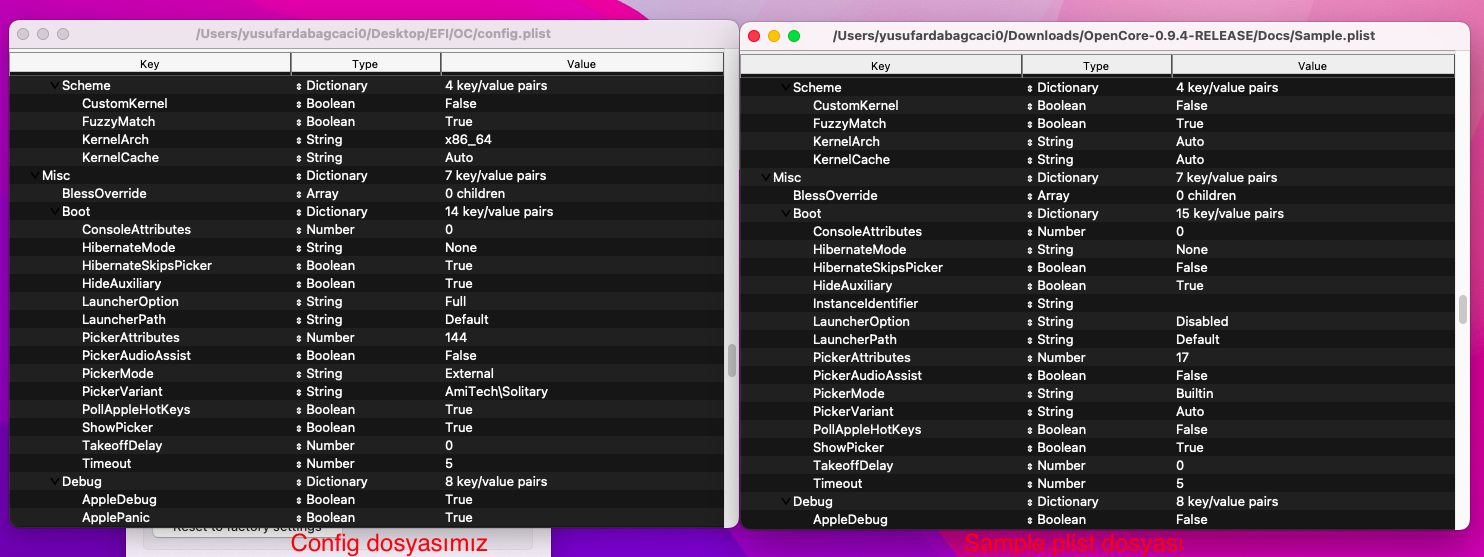Click the config.plist window scrollbar thumb
Screen dimensions: 1484x557
point(731,360)
